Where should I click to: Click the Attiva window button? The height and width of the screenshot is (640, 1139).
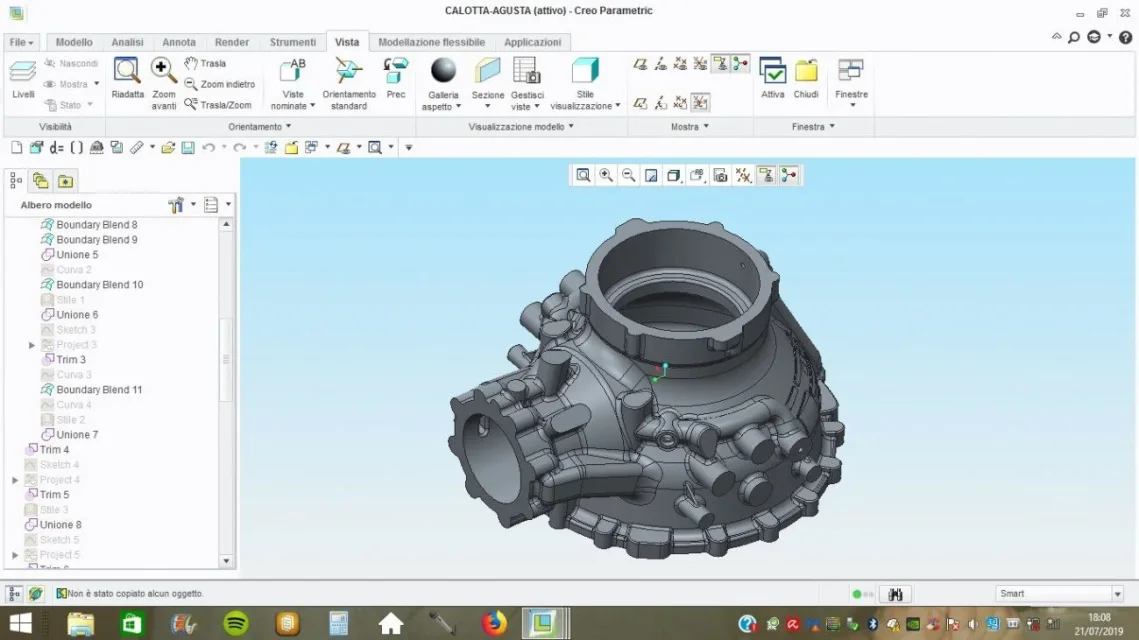(x=772, y=78)
